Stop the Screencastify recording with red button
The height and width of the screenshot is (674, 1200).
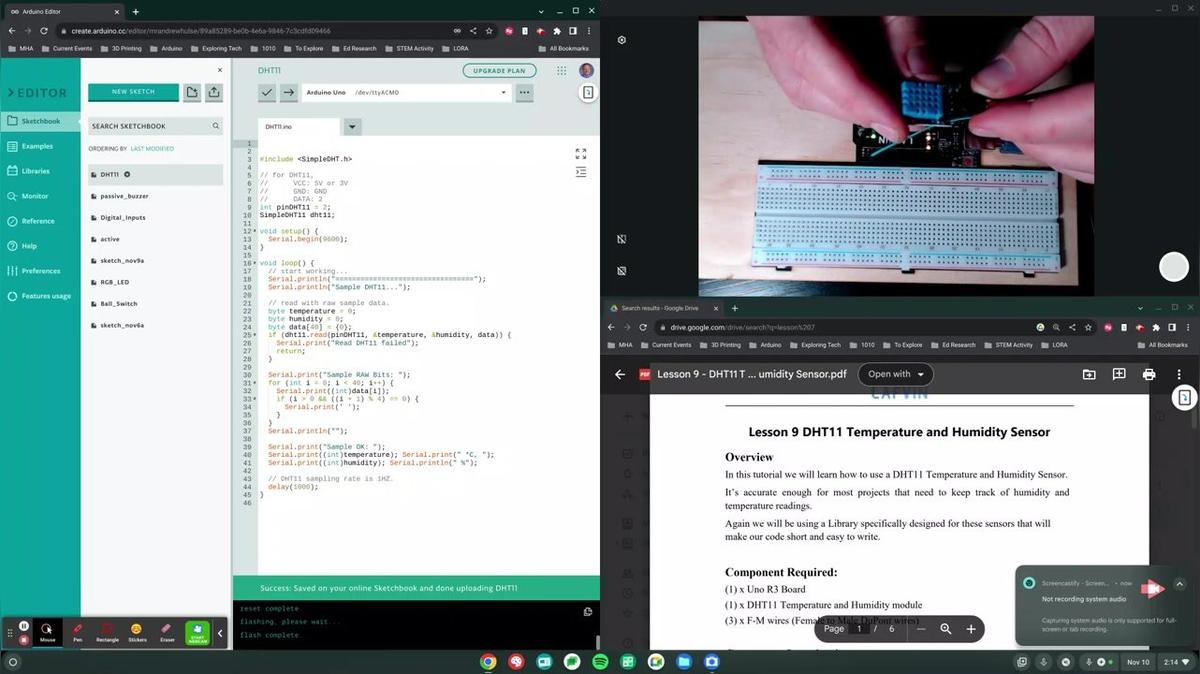pyautogui.click(x=23, y=639)
